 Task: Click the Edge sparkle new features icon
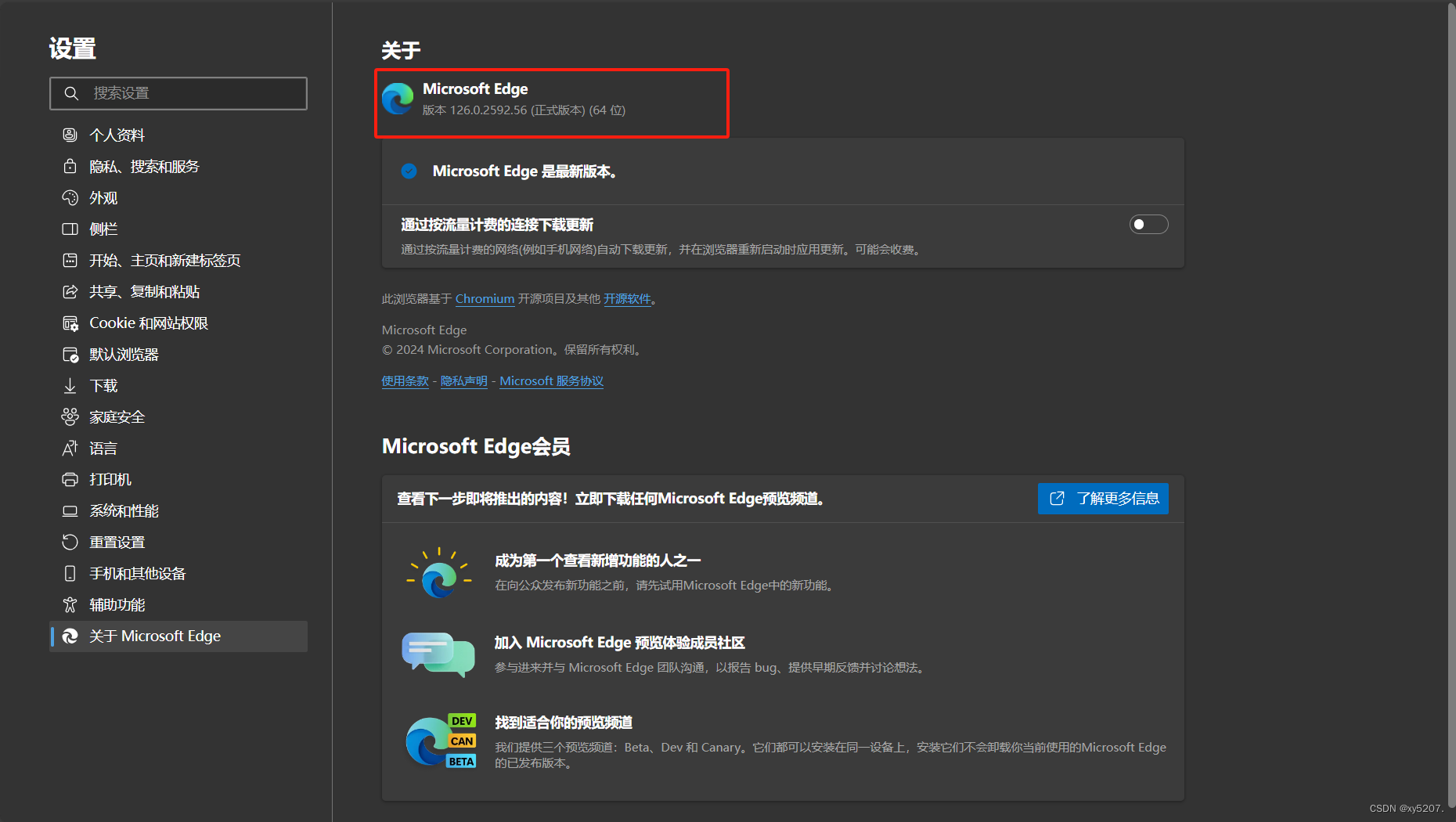(439, 573)
